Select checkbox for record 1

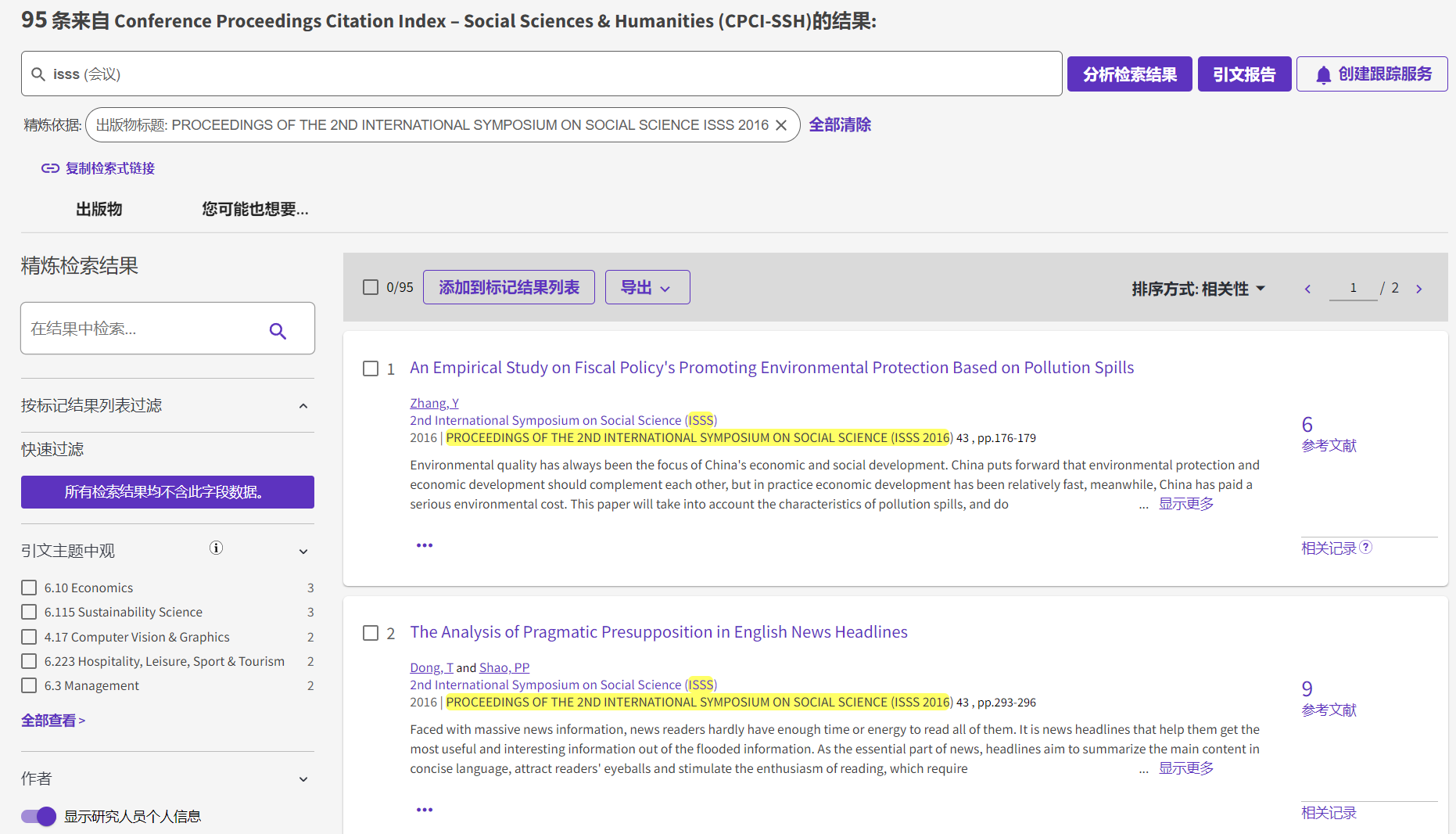[x=371, y=368]
